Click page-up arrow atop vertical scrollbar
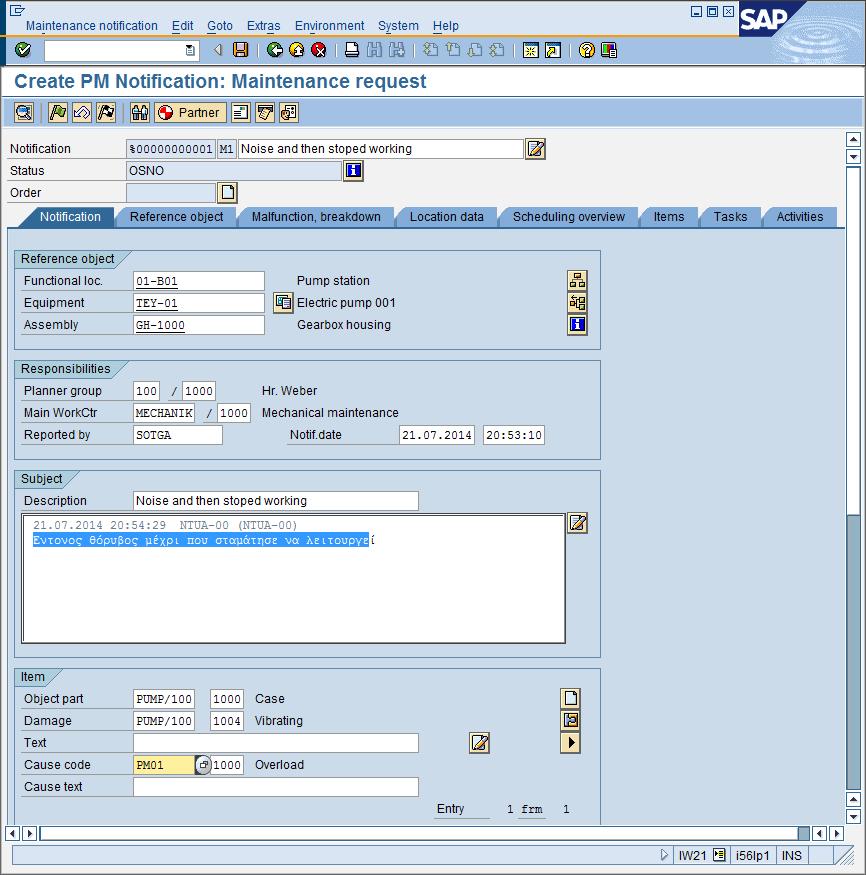The width and height of the screenshot is (866, 875). [x=853, y=139]
